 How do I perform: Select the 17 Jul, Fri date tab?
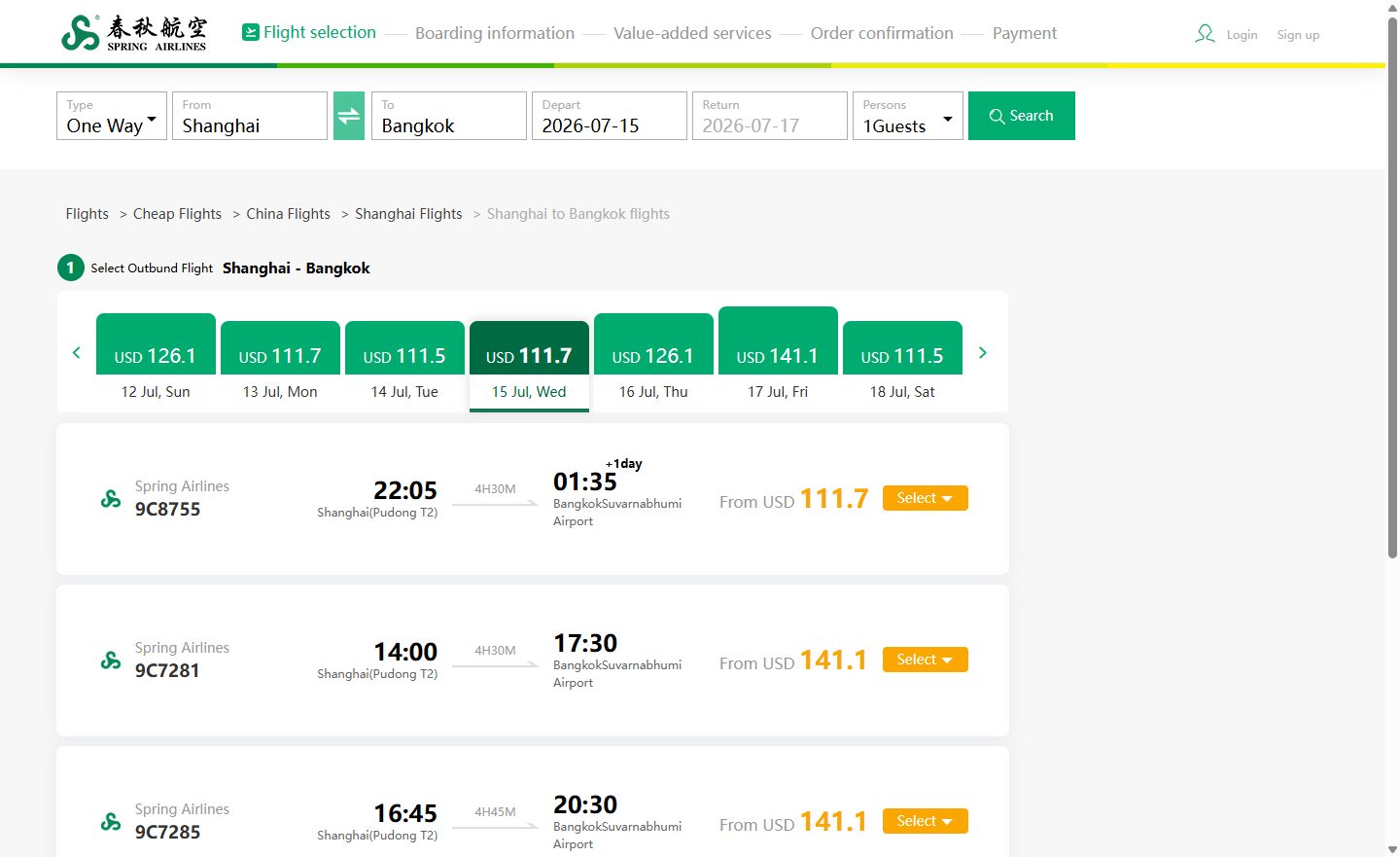pos(778,358)
